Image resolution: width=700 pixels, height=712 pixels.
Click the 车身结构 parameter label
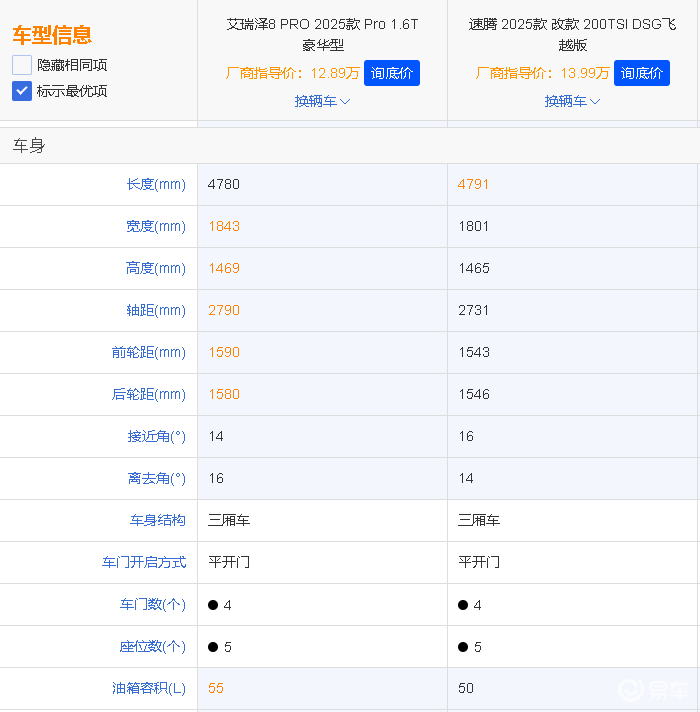[158, 520]
